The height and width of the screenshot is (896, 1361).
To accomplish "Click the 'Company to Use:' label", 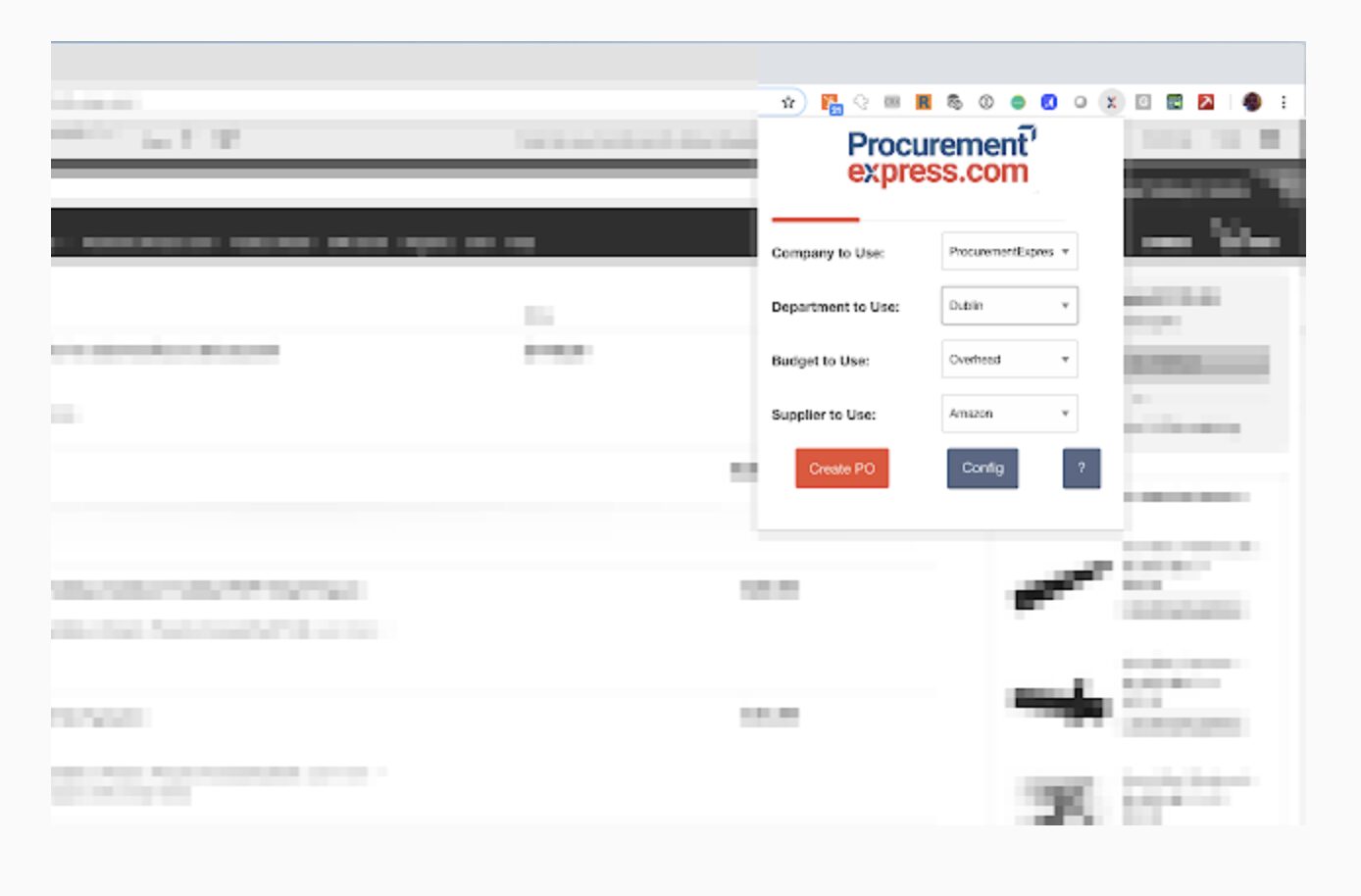I will (x=828, y=253).
